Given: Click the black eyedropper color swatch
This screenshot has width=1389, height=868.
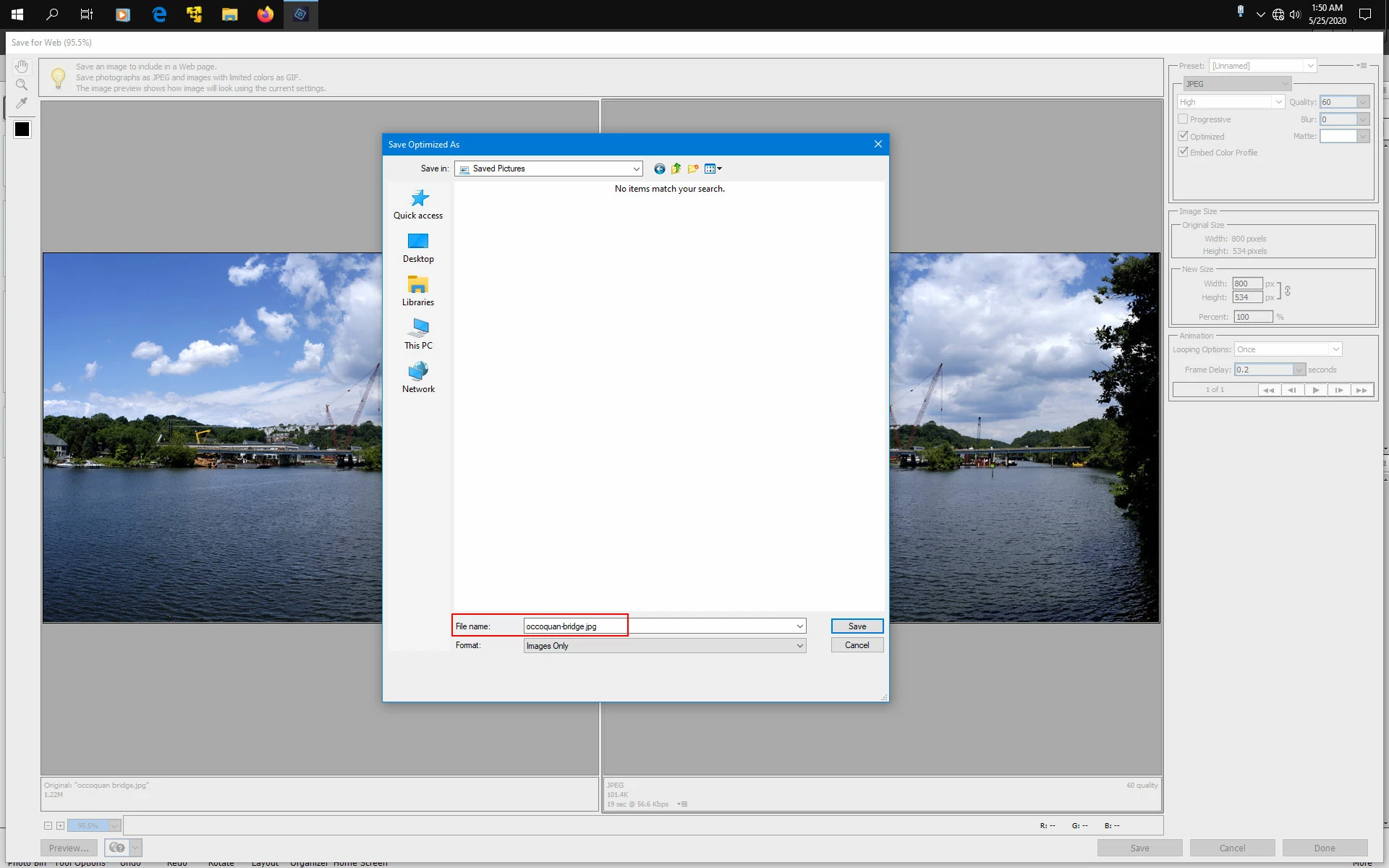Looking at the screenshot, I should [x=22, y=129].
